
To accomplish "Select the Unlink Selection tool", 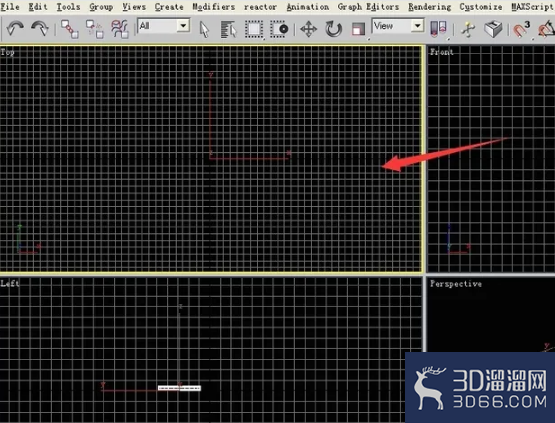I will 95,29.
